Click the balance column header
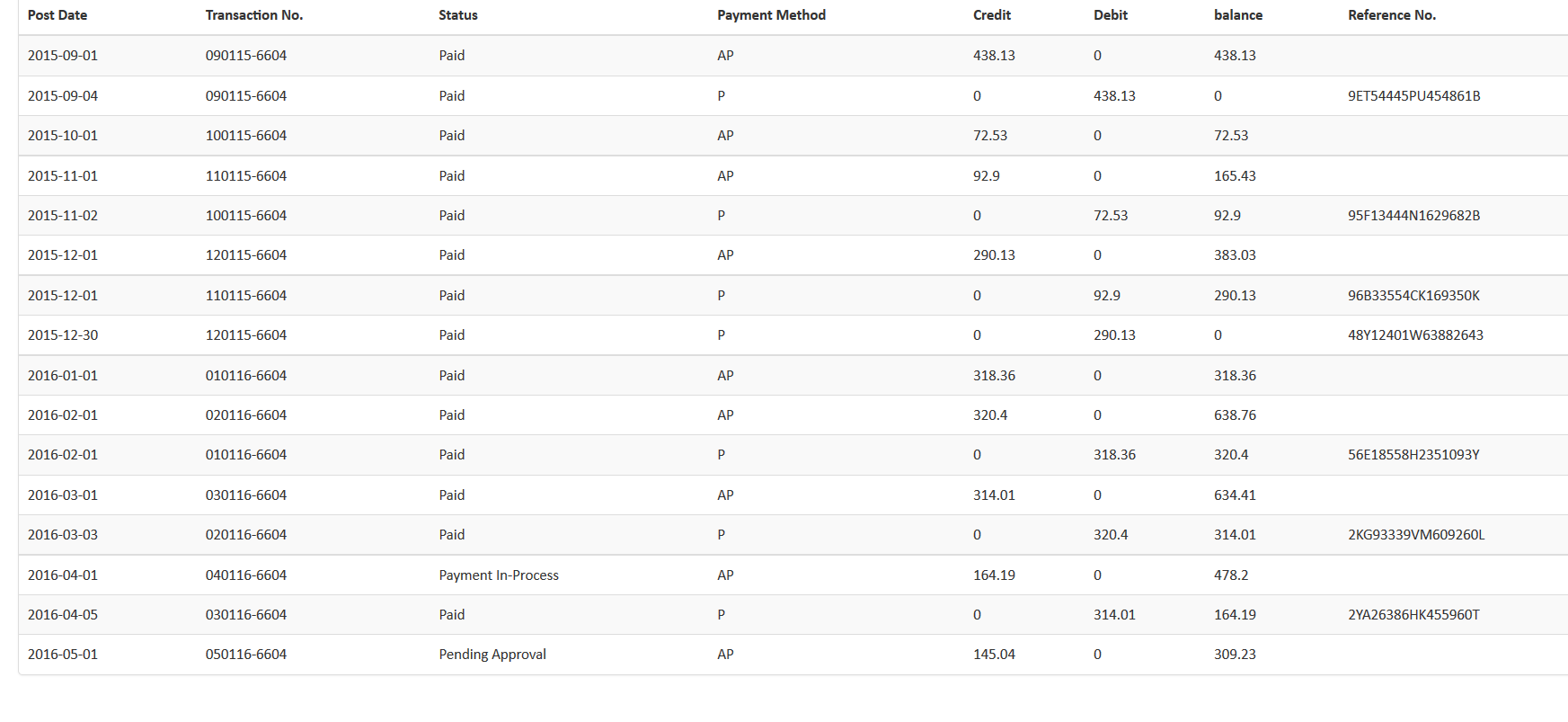Viewport: 1568px width, 722px height. coord(1238,15)
